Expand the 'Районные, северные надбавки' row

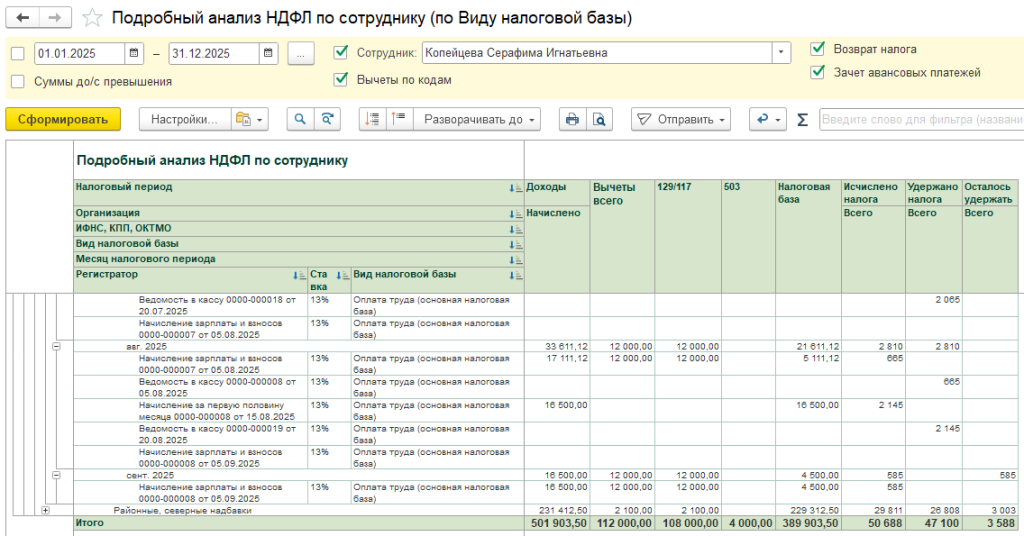coord(45,510)
